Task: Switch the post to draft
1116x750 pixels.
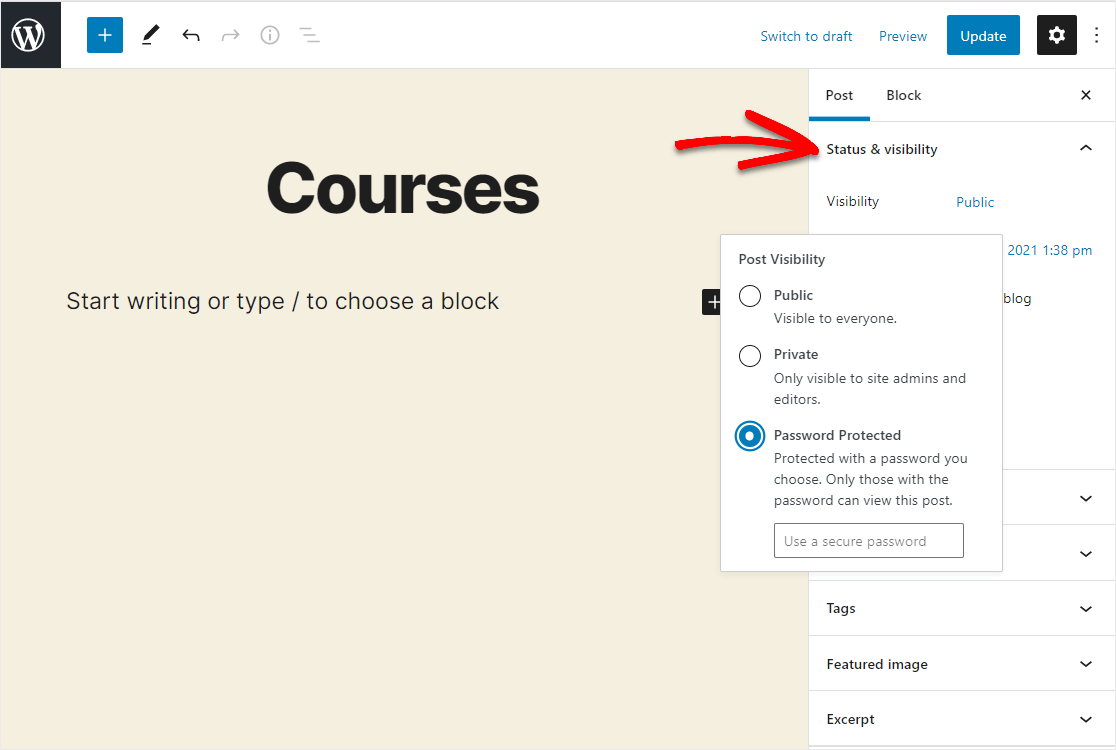Action: coord(806,36)
